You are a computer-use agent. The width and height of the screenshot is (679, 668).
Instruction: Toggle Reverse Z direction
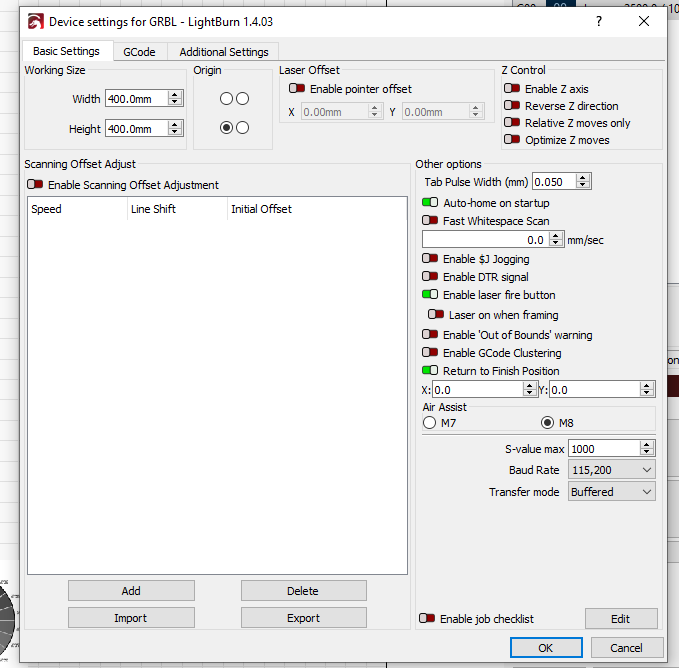point(512,105)
